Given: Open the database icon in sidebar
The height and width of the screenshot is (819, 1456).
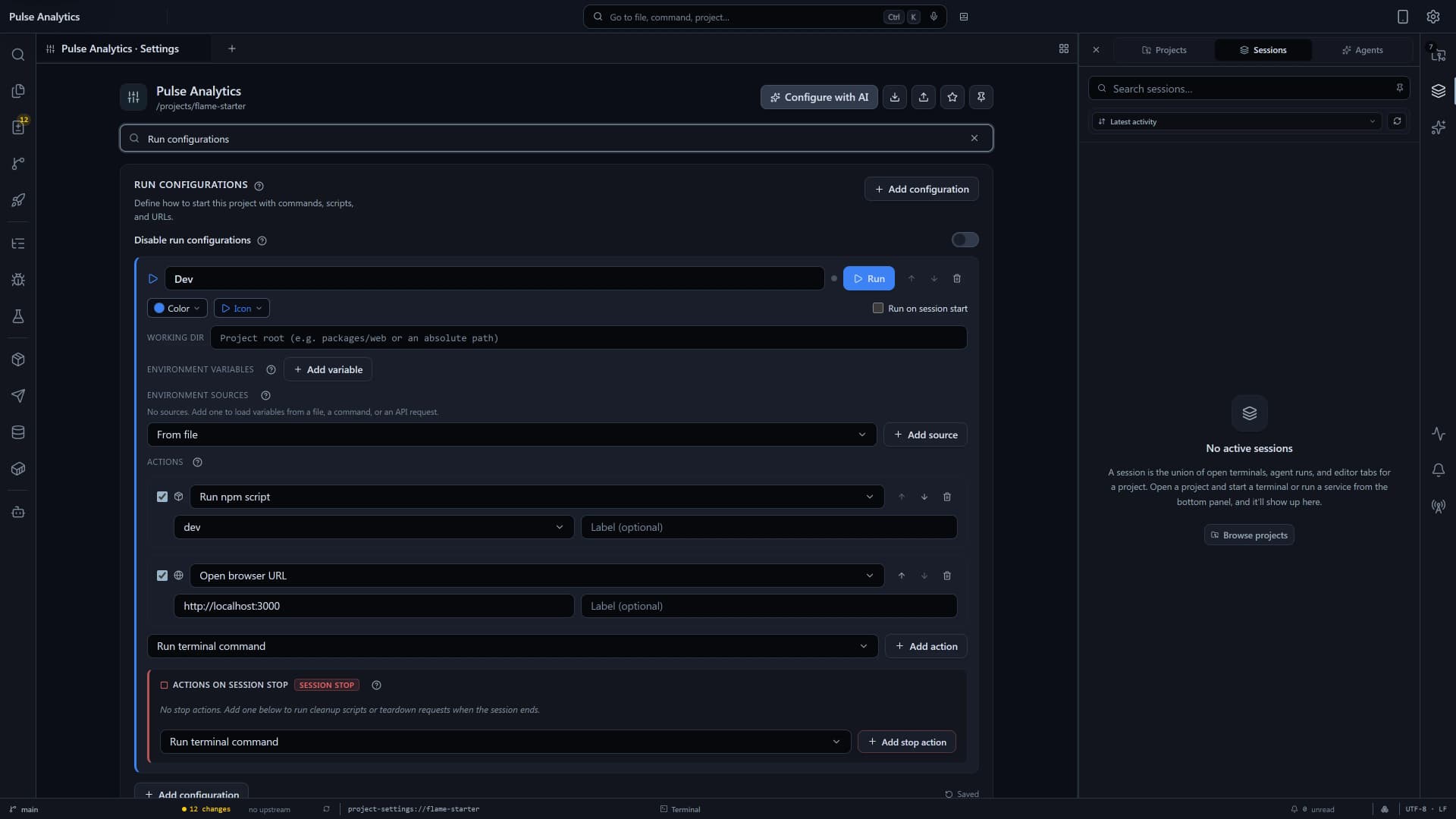Looking at the screenshot, I should 18,432.
